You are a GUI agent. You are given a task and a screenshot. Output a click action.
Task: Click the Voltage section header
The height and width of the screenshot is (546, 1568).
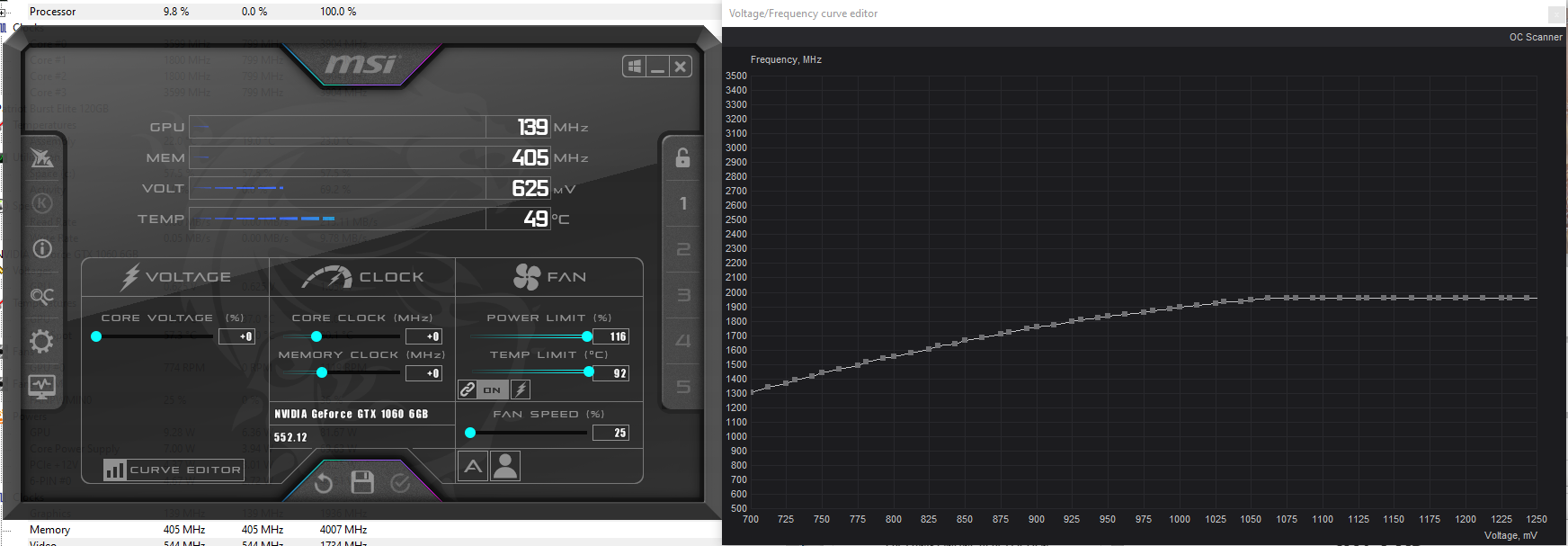[x=176, y=277]
